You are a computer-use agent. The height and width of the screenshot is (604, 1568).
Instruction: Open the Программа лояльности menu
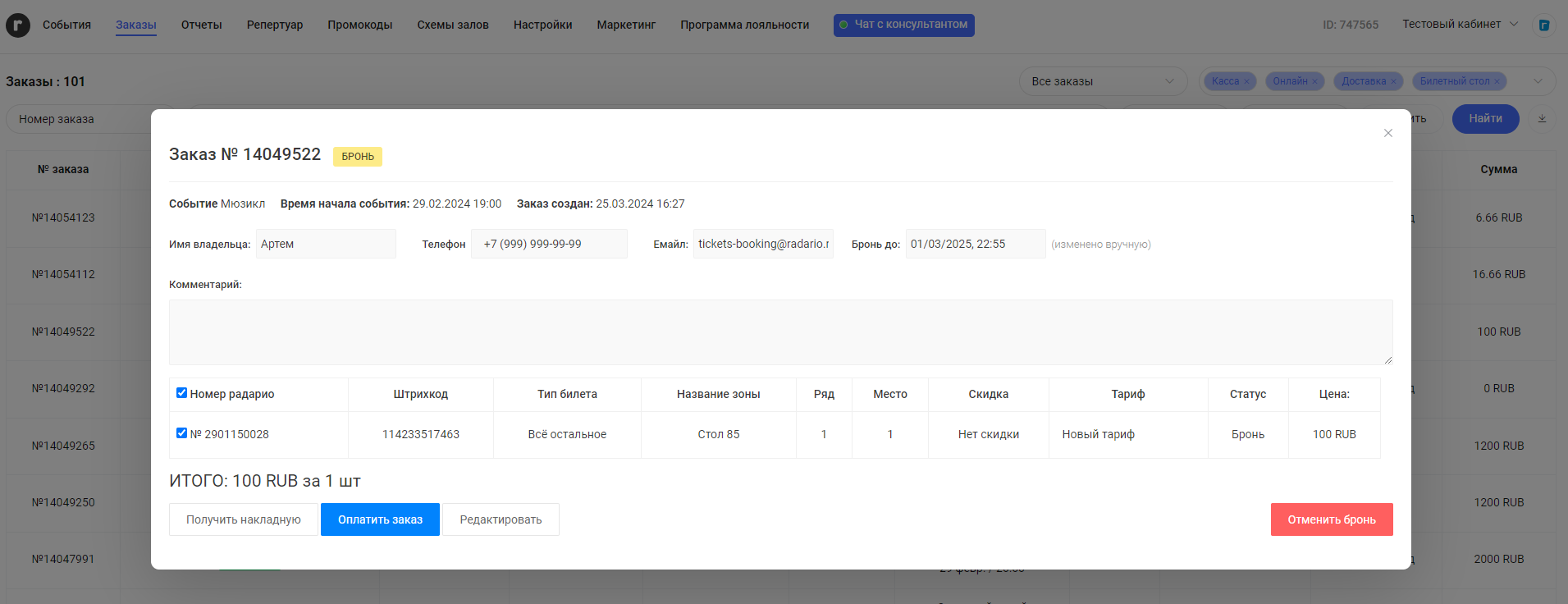coord(745,25)
